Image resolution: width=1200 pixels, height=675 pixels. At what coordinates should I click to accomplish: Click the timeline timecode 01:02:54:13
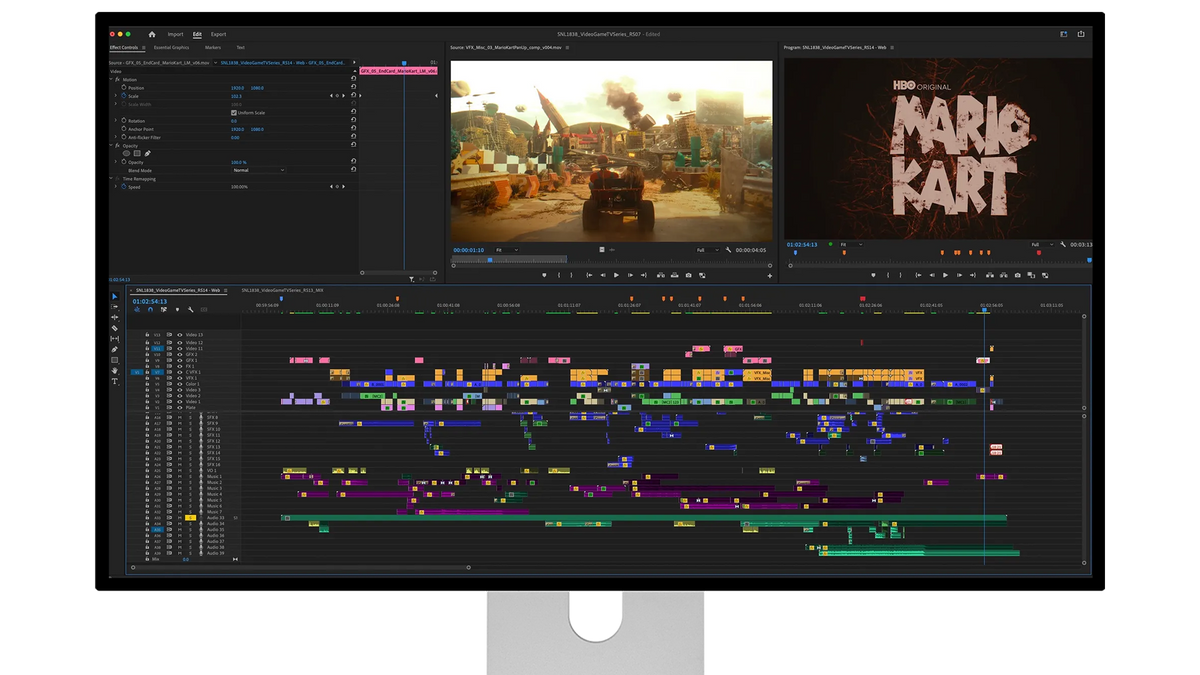pos(150,301)
